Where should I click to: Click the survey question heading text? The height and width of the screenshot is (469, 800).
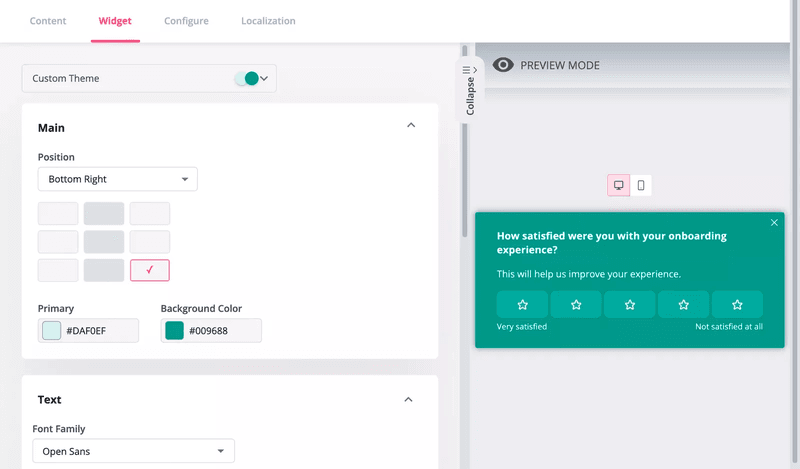612,243
